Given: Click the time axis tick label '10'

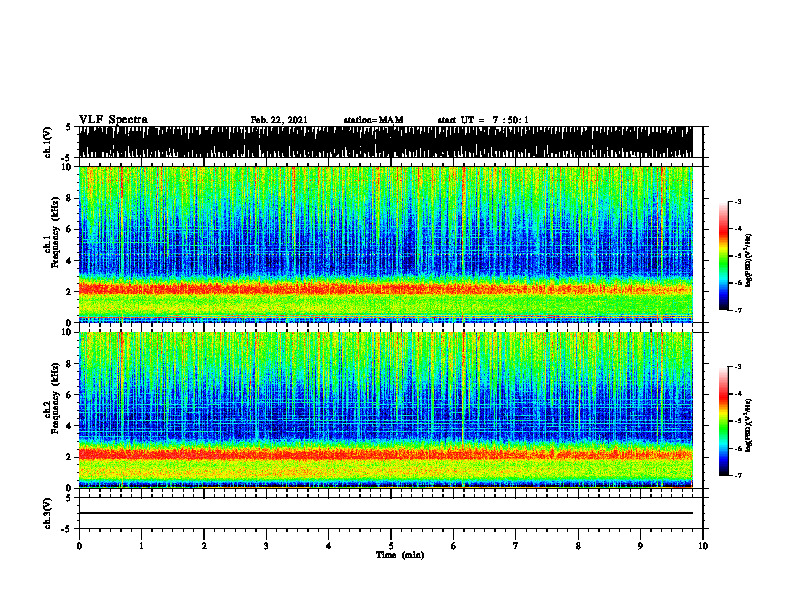Looking at the screenshot, I should pos(703,546).
